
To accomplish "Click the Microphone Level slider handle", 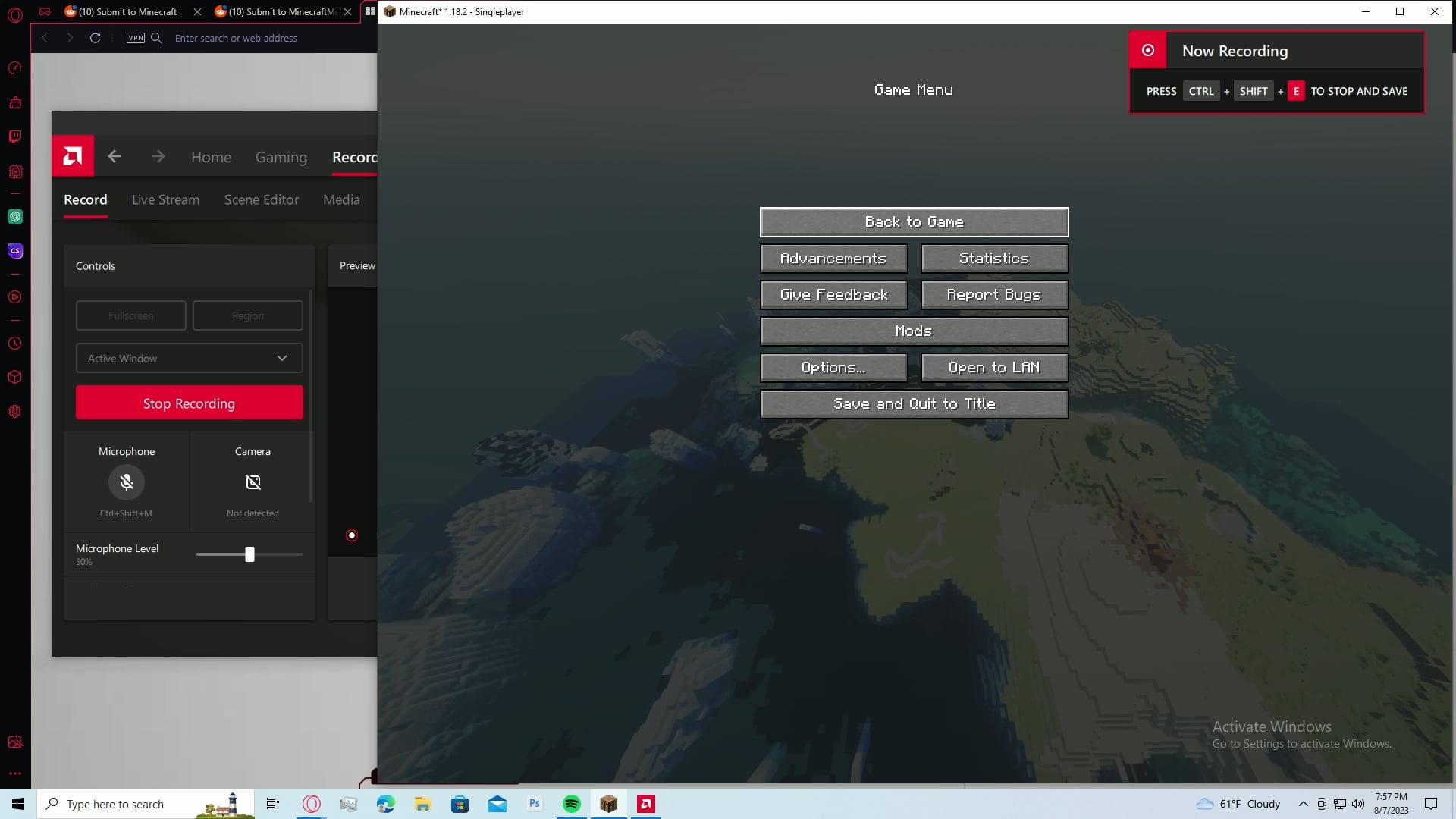I will [249, 554].
